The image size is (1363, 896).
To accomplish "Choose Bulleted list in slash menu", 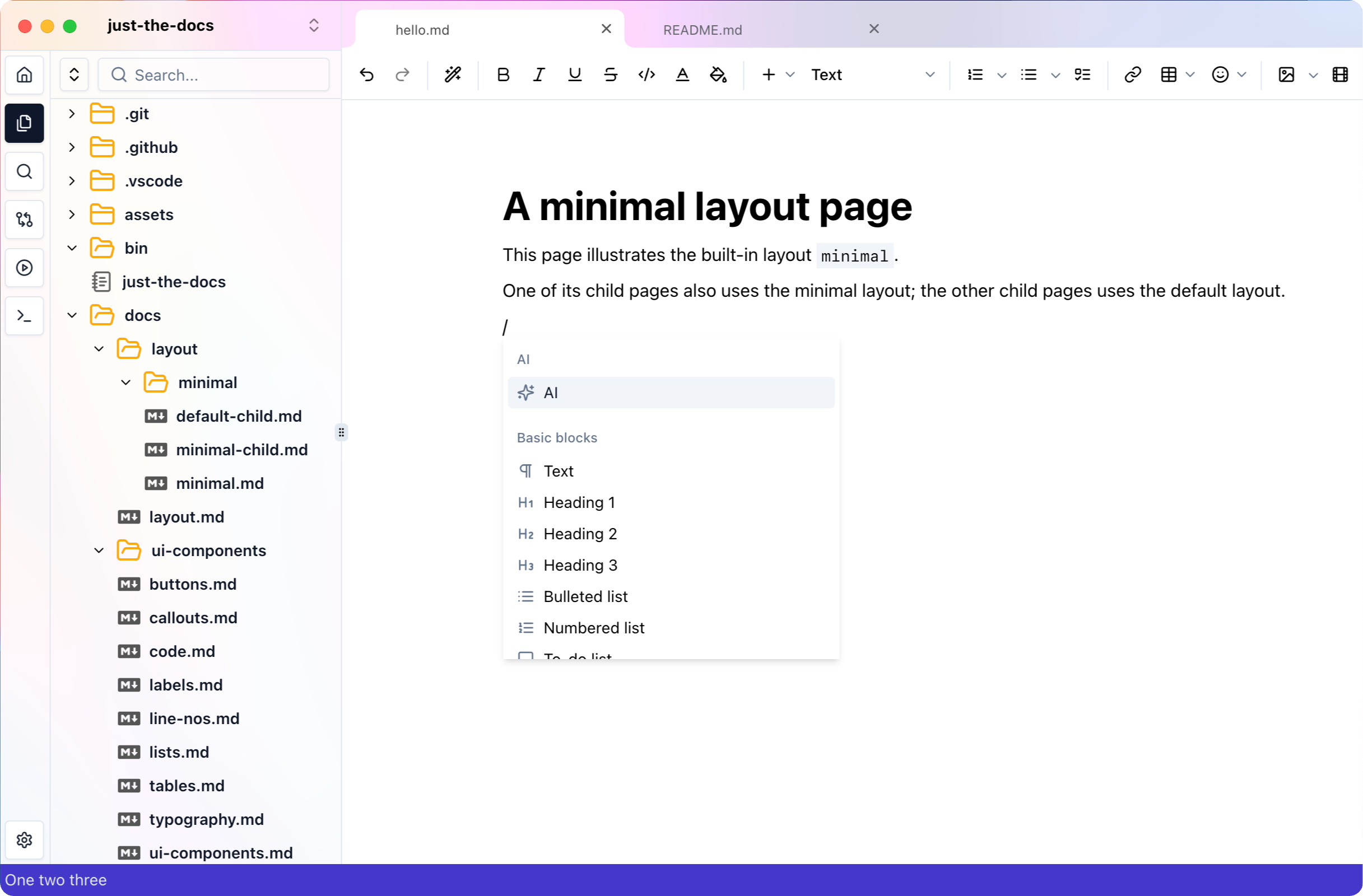I will [x=585, y=596].
